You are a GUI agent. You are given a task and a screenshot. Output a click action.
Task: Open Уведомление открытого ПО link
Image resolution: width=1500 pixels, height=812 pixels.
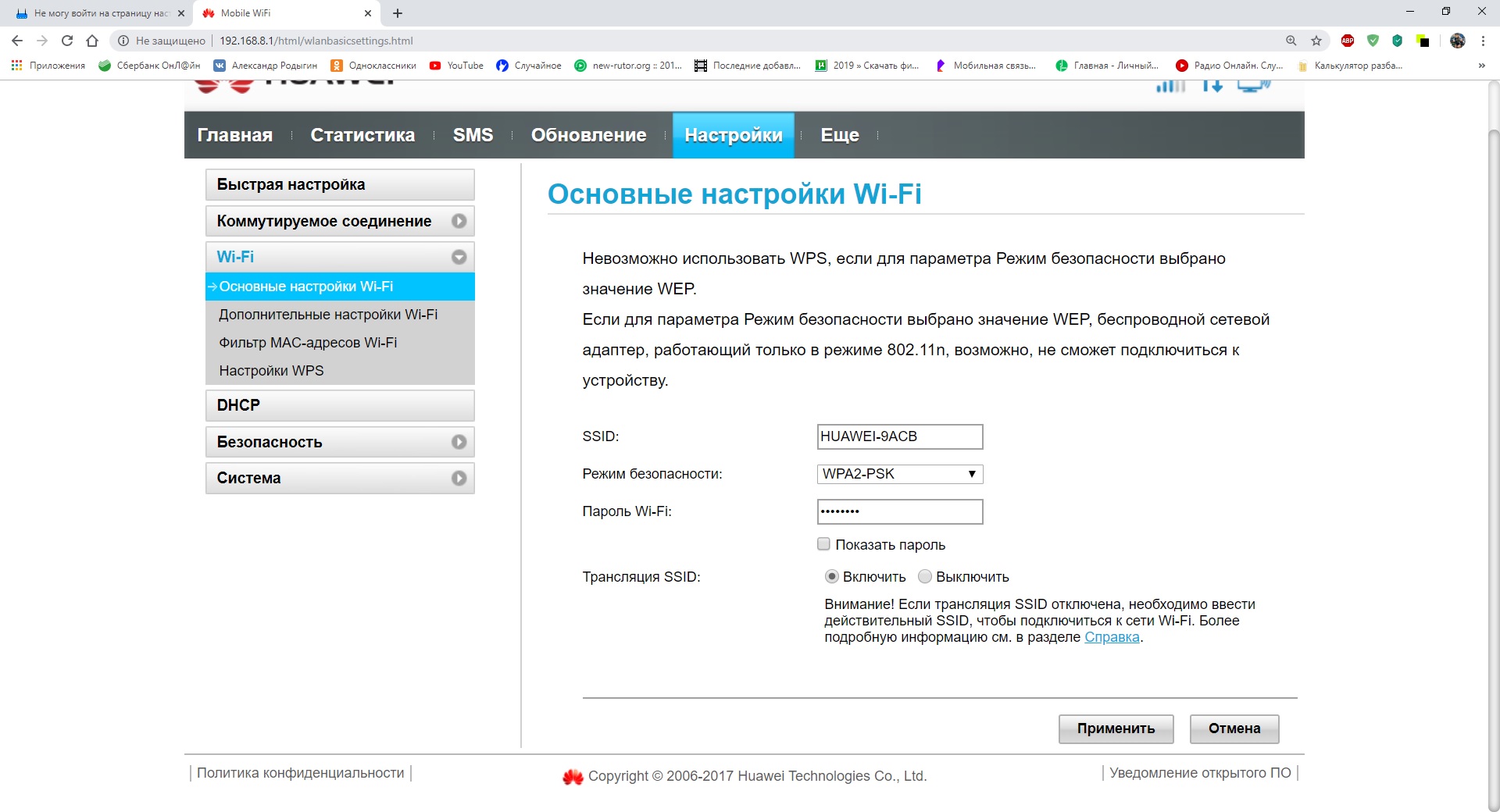point(1200,773)
